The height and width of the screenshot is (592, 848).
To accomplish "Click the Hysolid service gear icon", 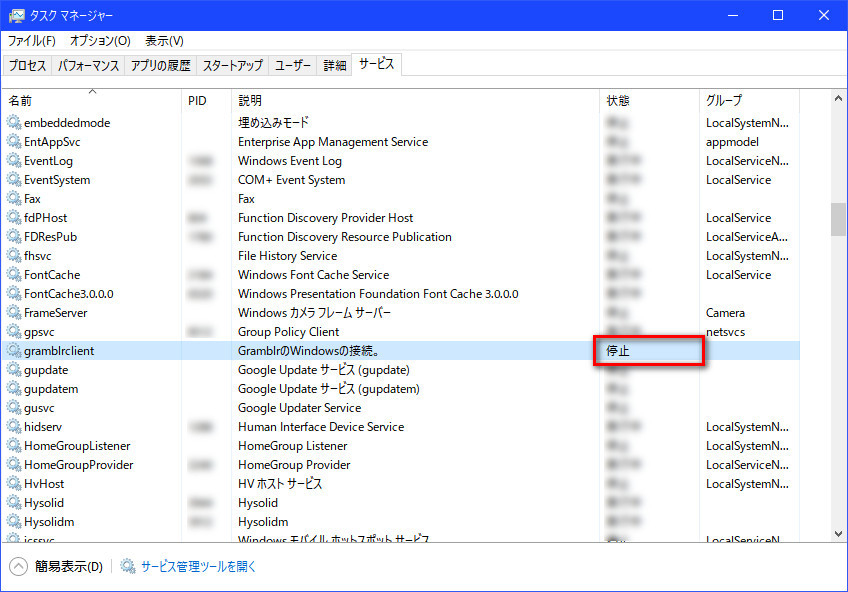I will (x=14, y=503).
